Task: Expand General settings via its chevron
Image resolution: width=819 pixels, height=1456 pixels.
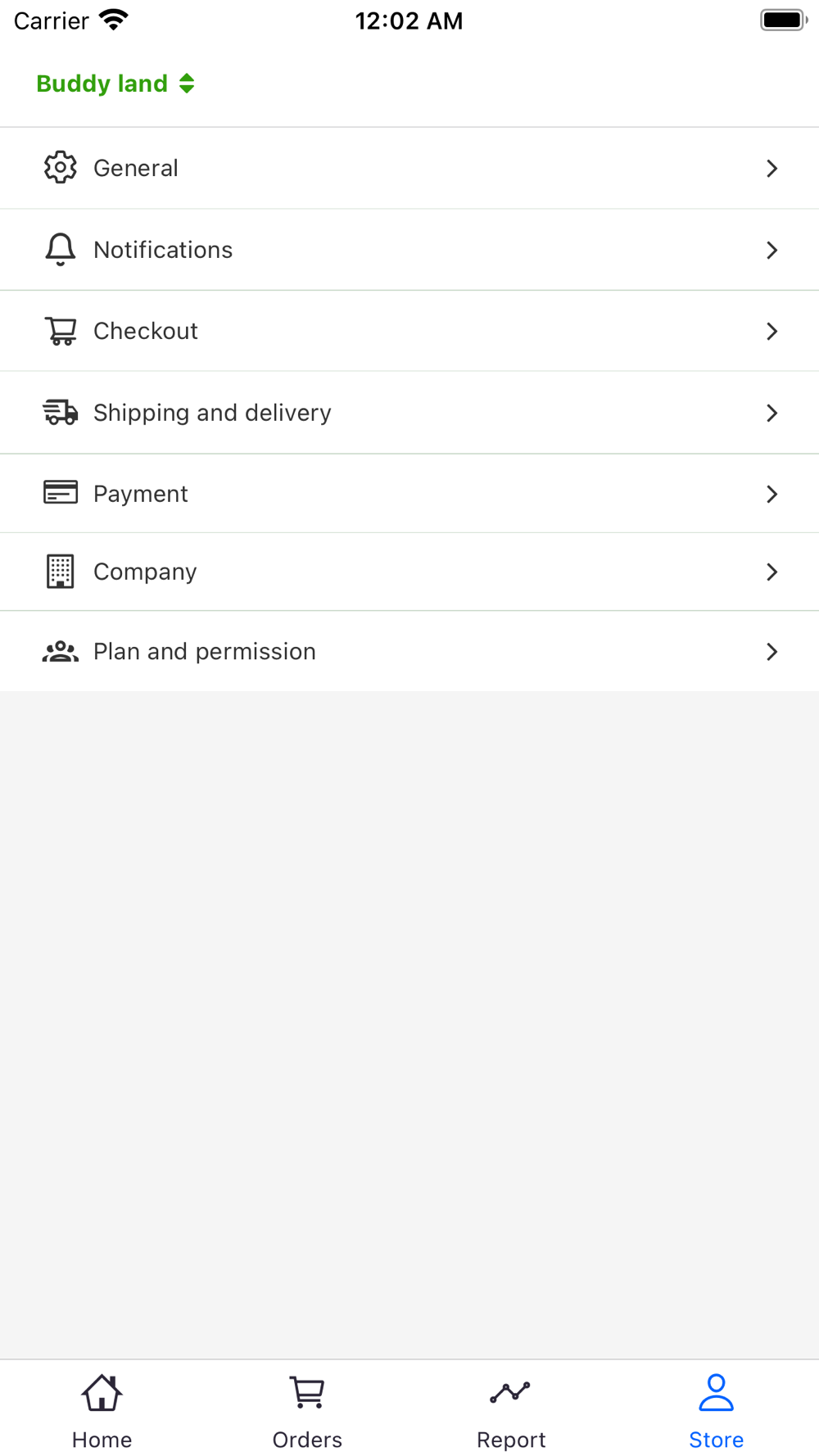Action: [x=771, y=169]
